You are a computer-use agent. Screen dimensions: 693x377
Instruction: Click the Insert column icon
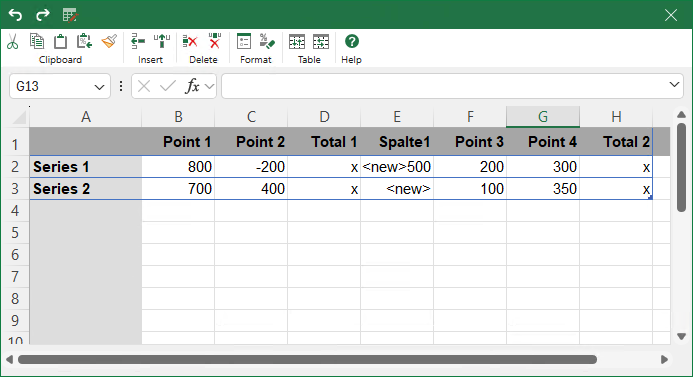tap(162, 41)
